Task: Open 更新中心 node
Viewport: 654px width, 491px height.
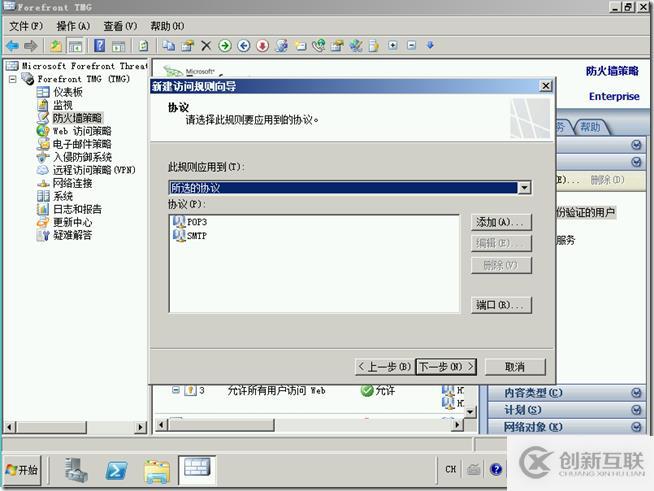Action: [x=72, y=222]
